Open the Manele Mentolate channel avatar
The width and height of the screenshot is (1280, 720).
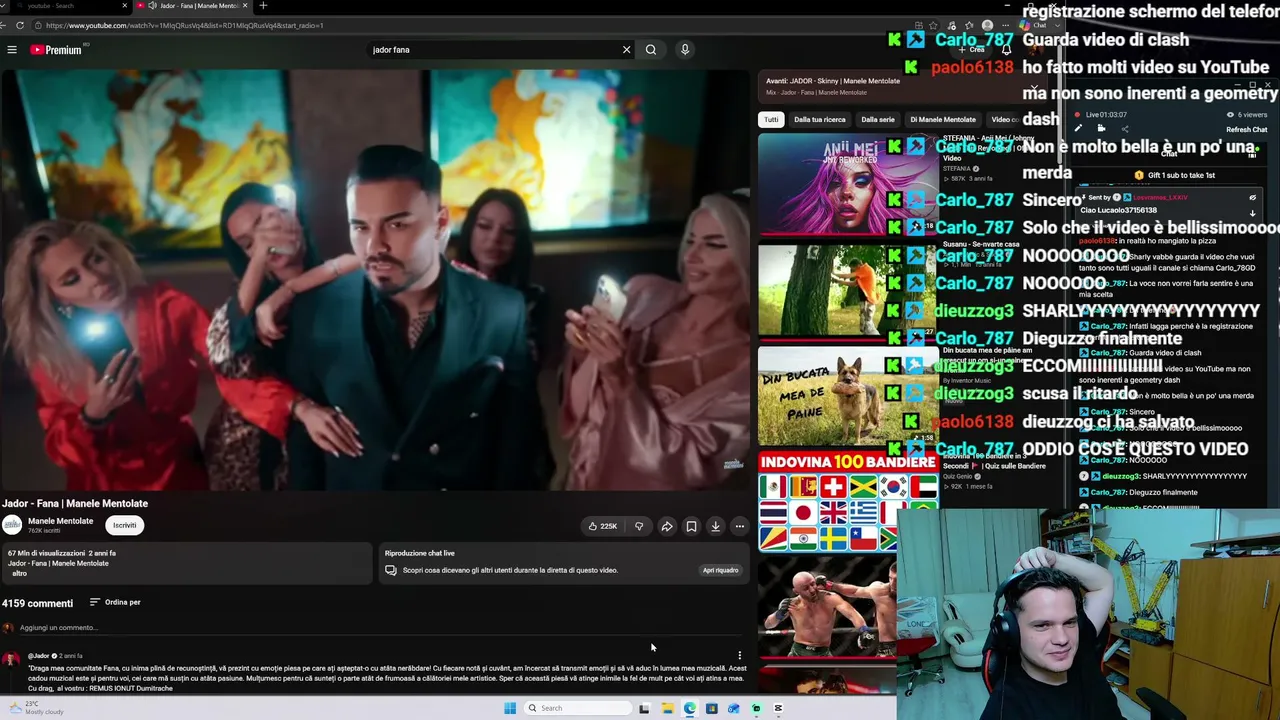tap(12, 525)
